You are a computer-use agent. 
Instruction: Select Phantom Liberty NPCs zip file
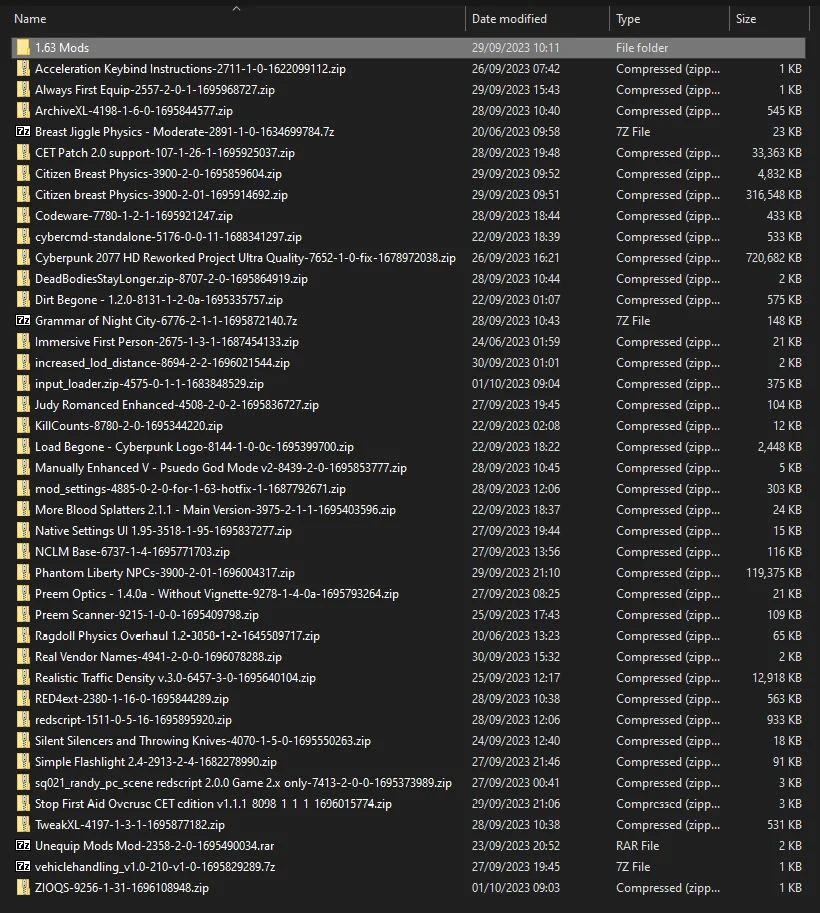point(165,572)
